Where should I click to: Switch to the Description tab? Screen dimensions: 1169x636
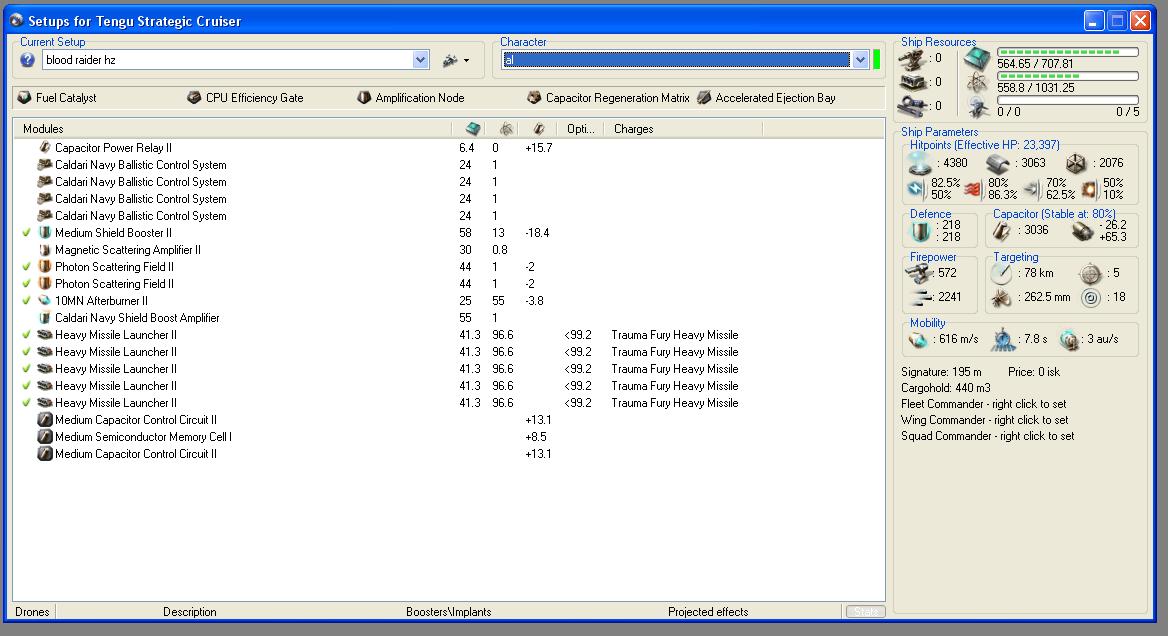click(x=189, y=611)
